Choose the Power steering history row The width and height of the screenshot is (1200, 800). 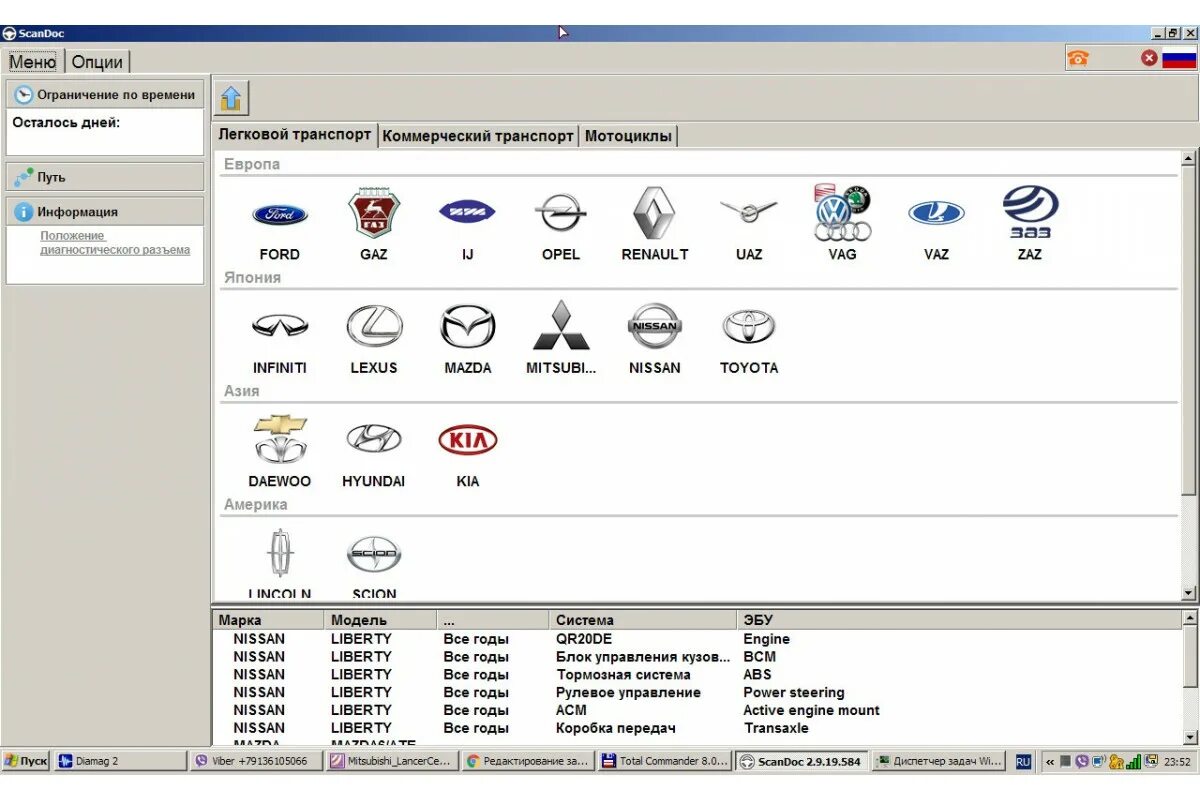(x=697, y=692)
